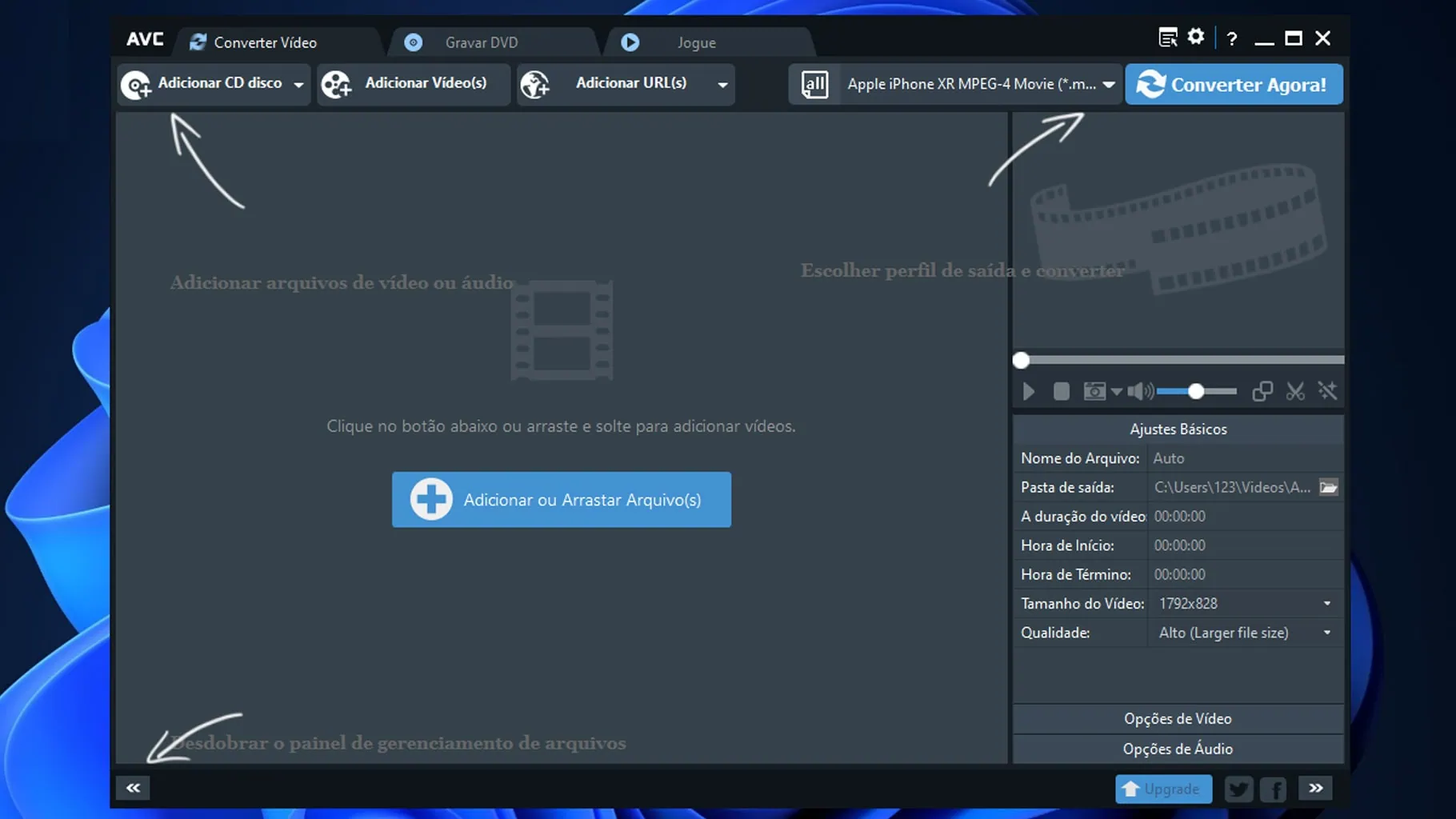
Task: Click Adicionar ou Arrastar Arquivo(s) button
Action: [561, 500]
